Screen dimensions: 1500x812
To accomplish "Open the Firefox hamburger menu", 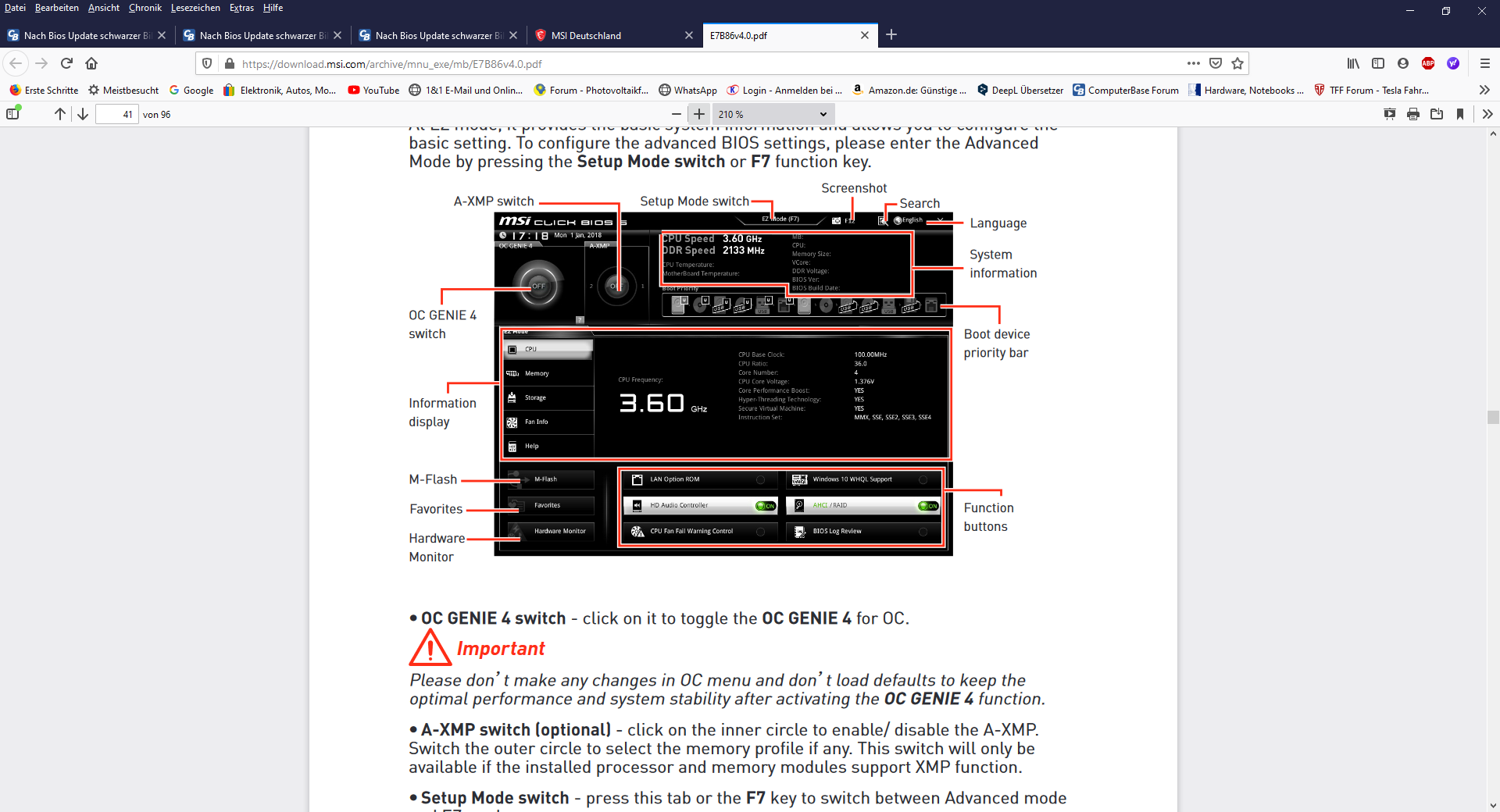I will coord(1485,63).
